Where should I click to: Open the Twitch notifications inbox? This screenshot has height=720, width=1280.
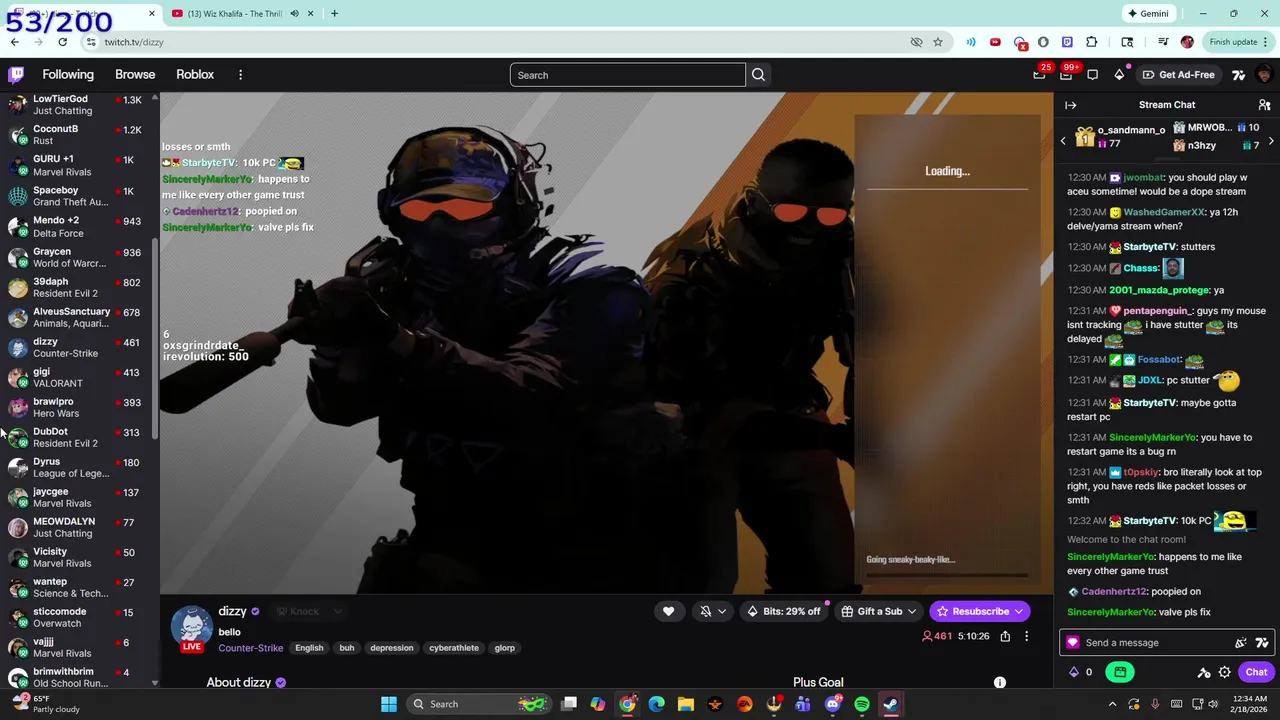coord(1066,75)
